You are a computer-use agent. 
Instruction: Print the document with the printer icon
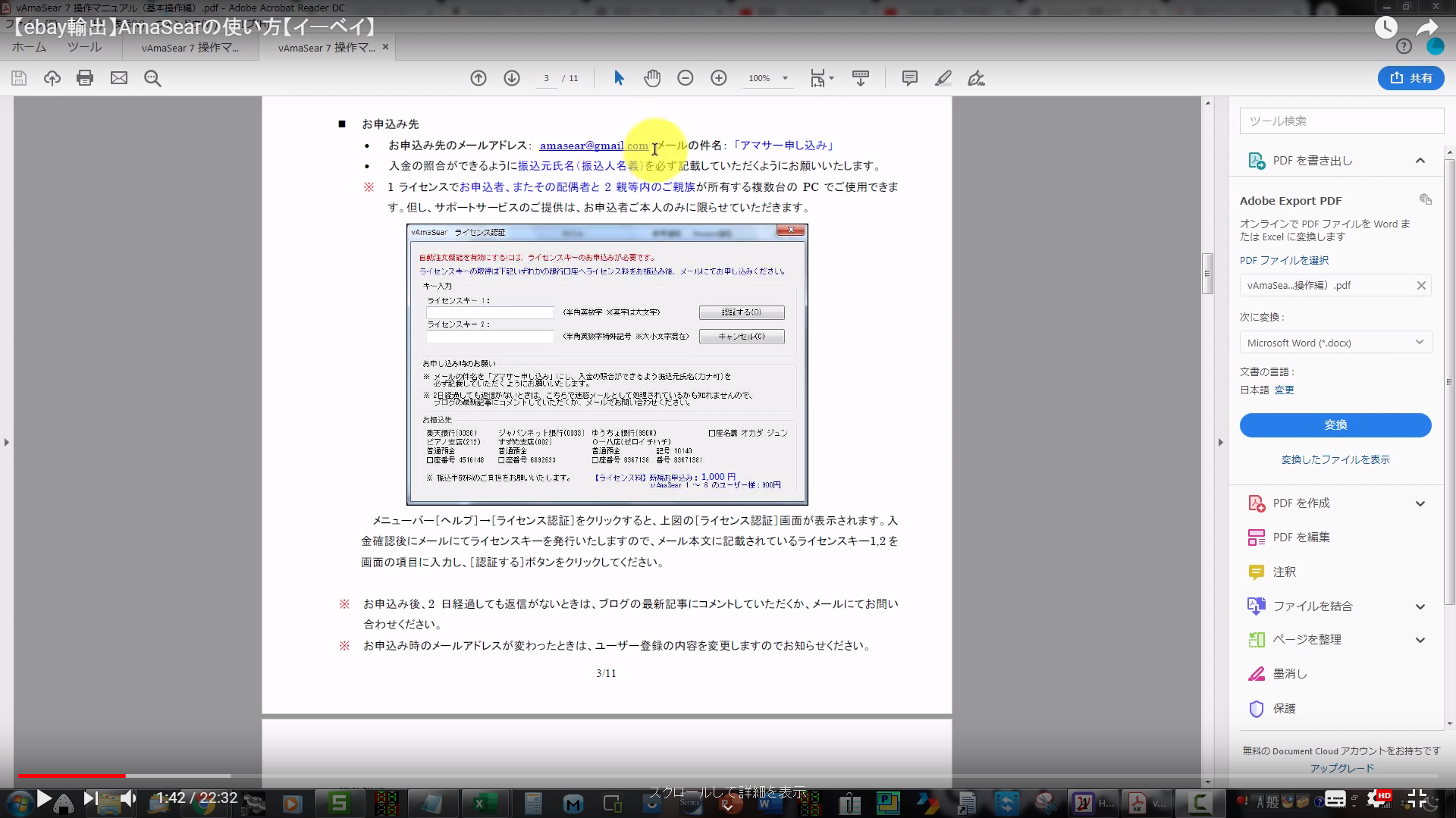coord(85,78)
